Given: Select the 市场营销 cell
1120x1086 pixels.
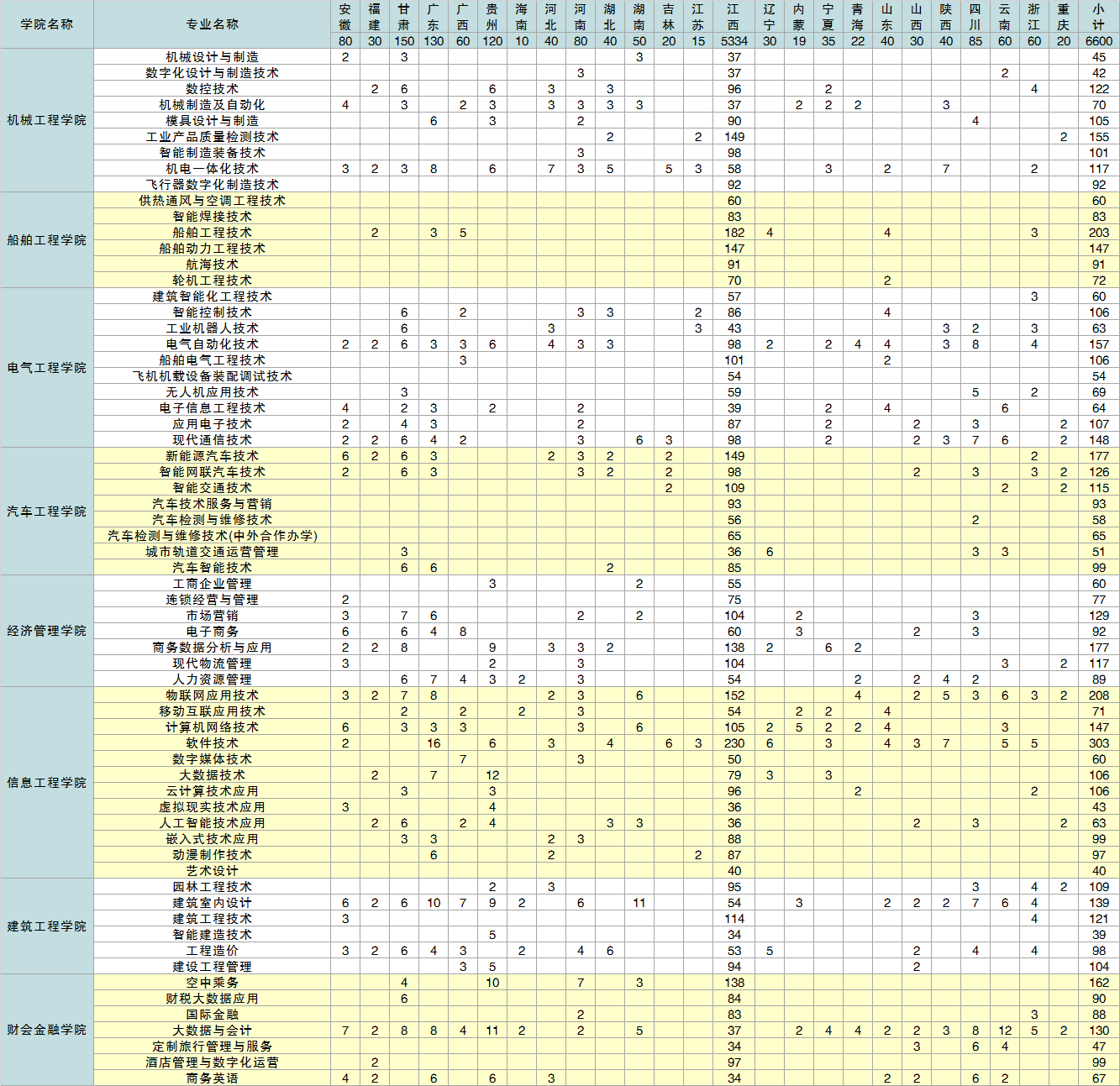Looking at the screenshot, I should [x=213, y=616].
